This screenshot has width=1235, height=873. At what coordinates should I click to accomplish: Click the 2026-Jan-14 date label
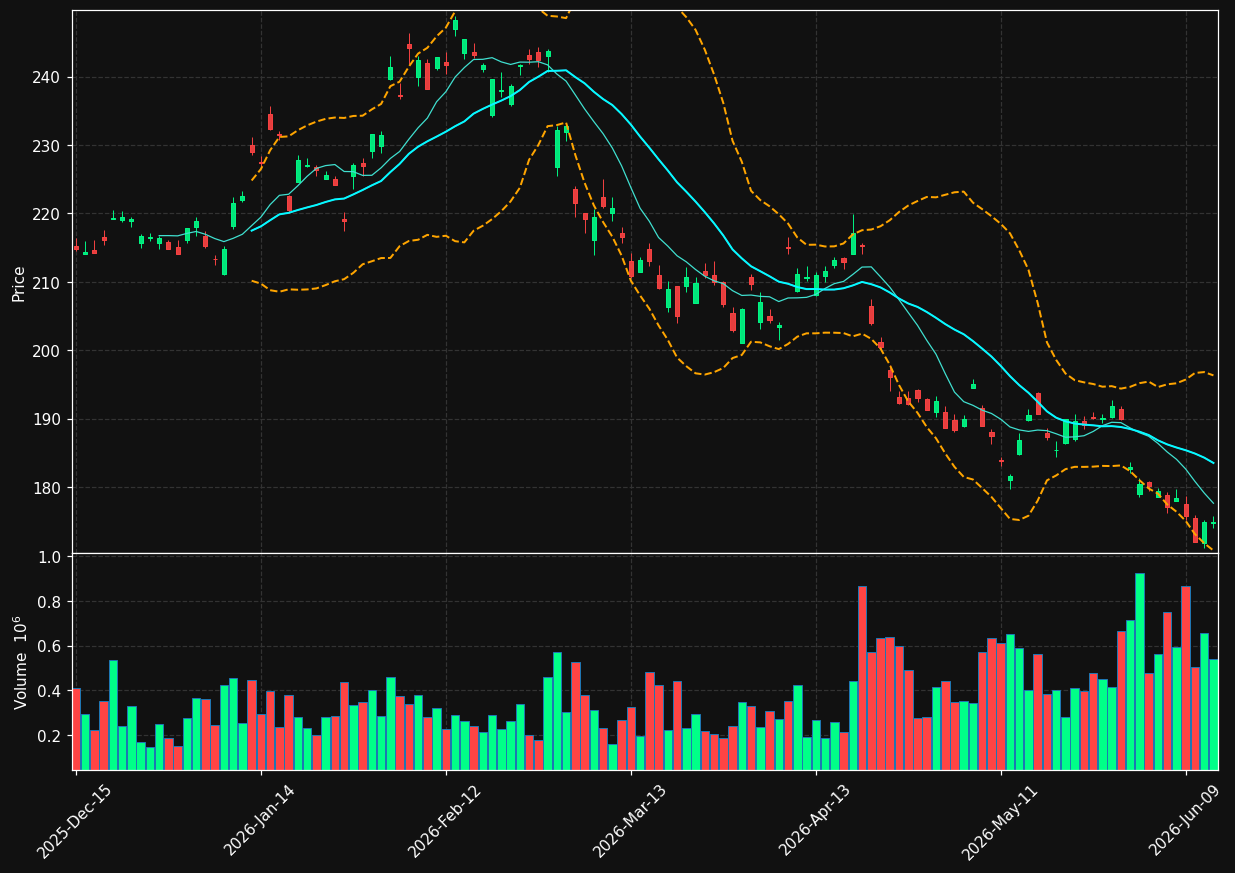260,820
